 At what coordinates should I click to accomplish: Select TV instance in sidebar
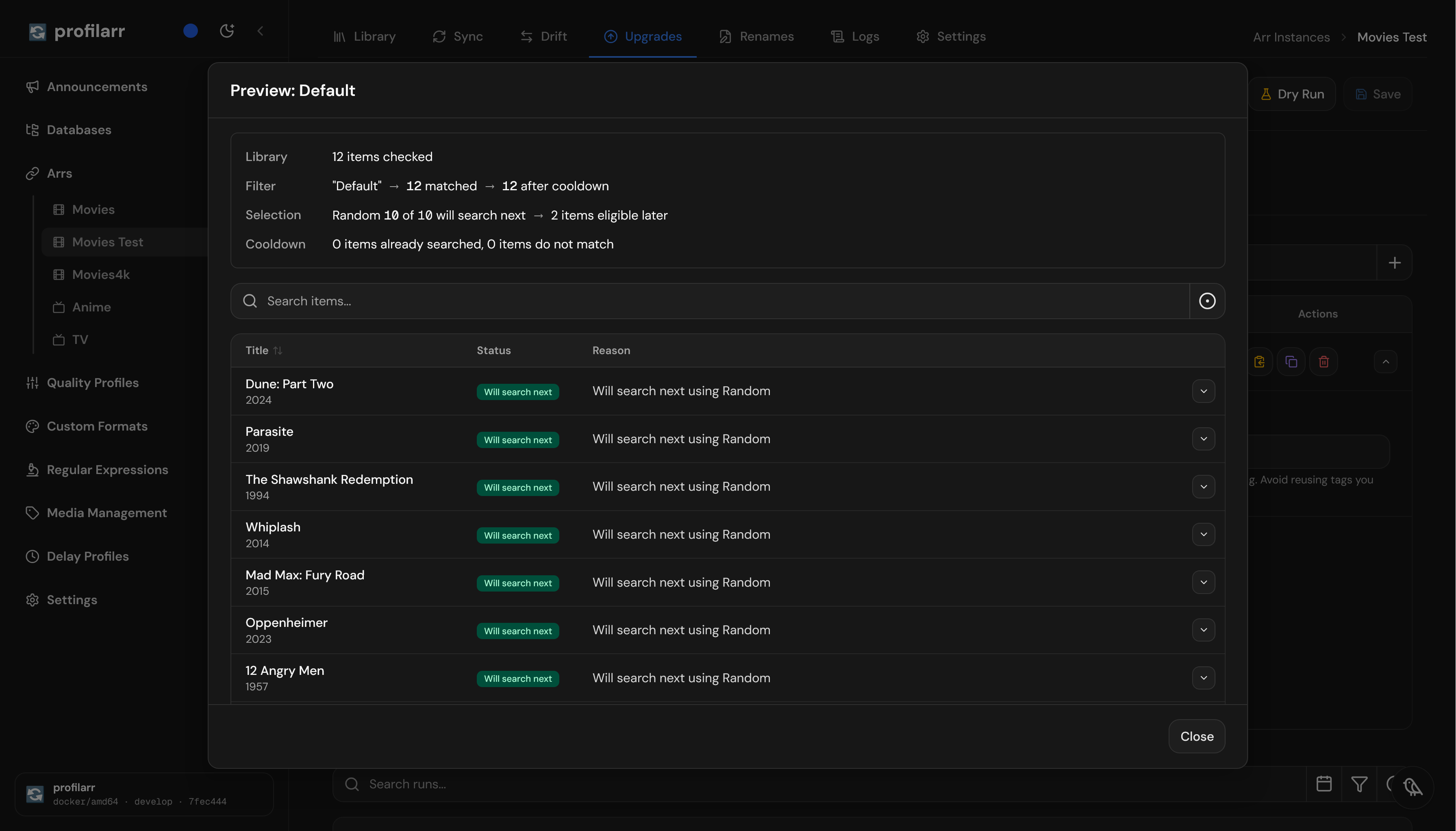click(70, 339)
